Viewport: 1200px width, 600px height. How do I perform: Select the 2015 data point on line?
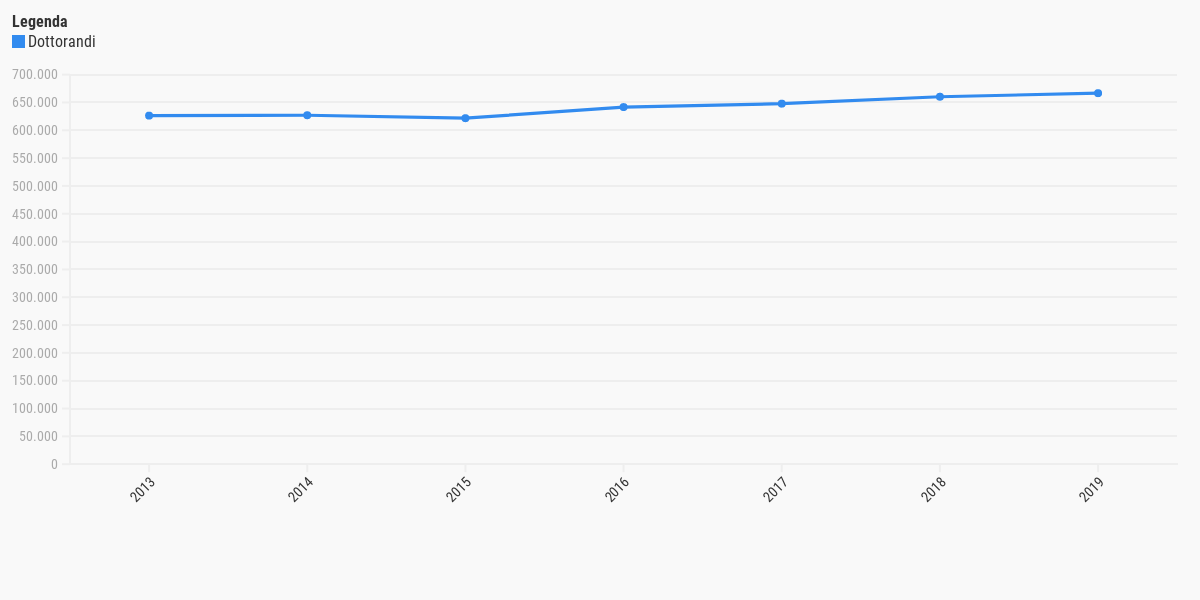(x=465, y=118)
